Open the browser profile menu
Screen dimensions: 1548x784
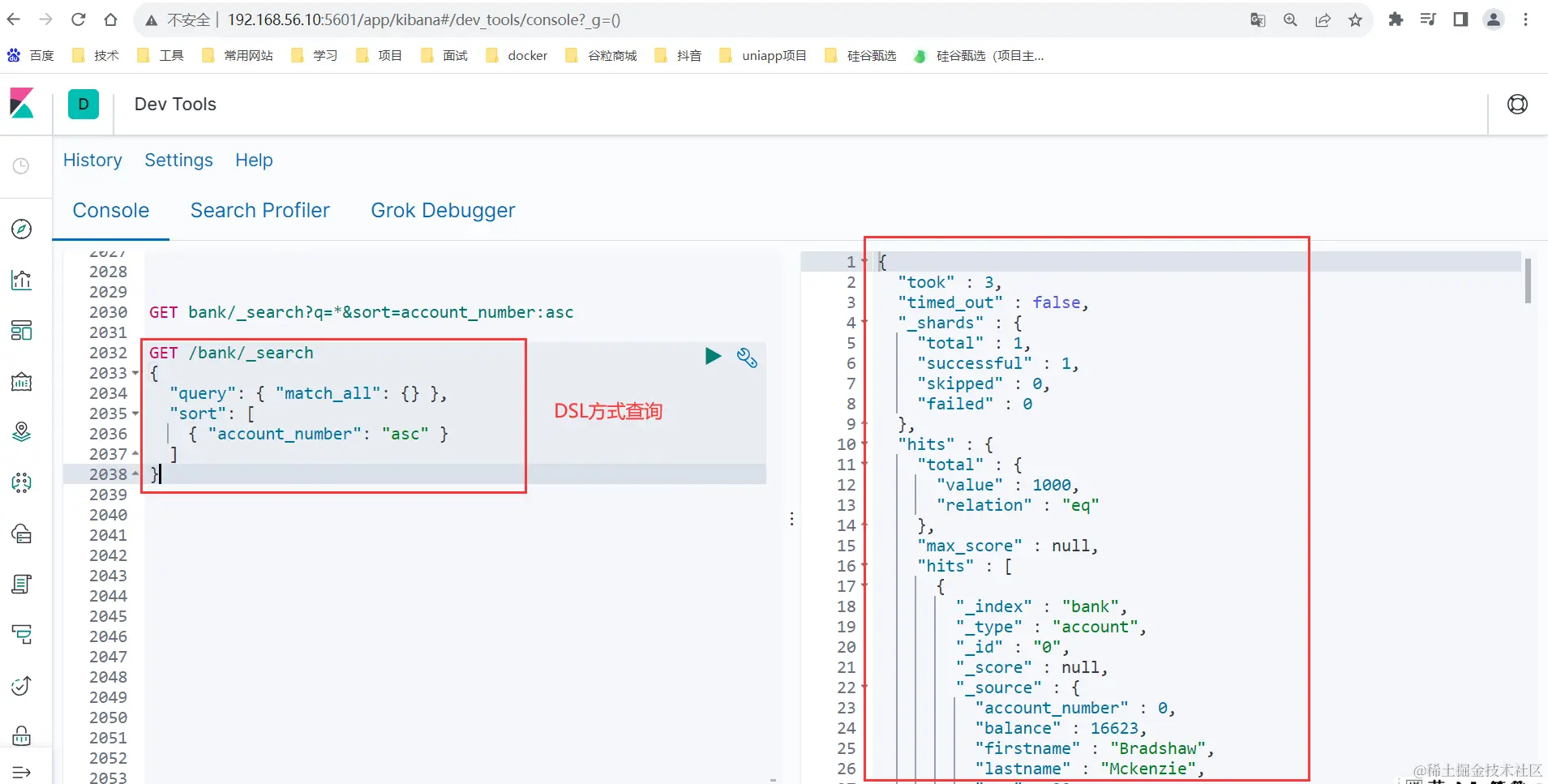(x=1493, y=19)
